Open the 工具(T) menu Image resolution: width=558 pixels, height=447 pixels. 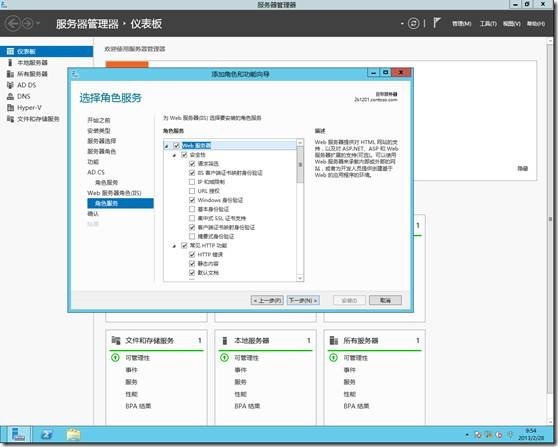pos(488,24)
